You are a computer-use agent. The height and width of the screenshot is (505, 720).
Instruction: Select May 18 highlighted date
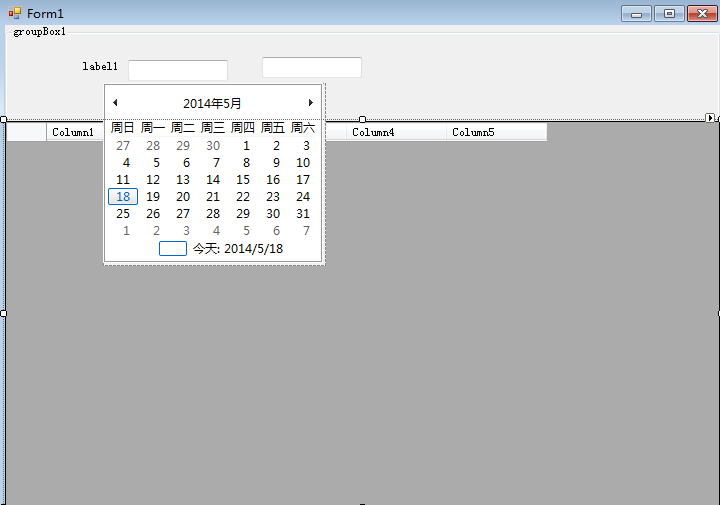coord(123,196)
